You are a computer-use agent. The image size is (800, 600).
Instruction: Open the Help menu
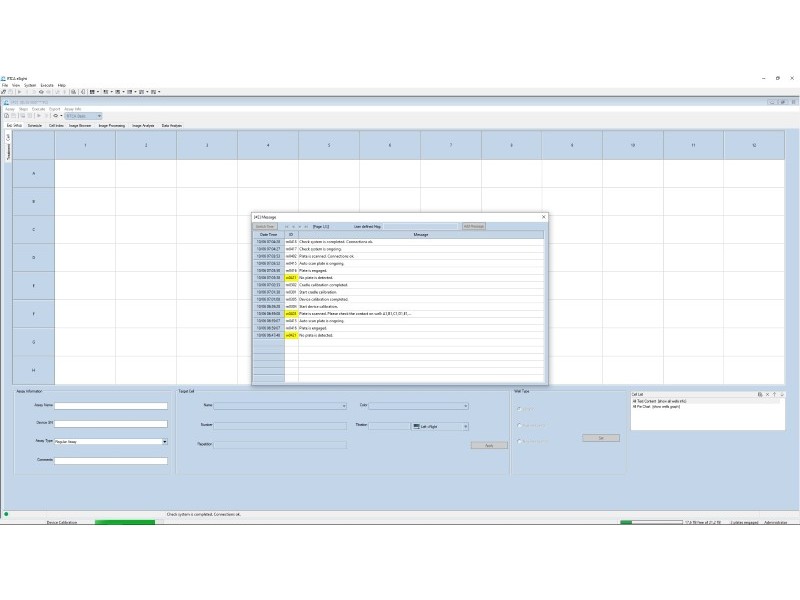pos(62,85)
